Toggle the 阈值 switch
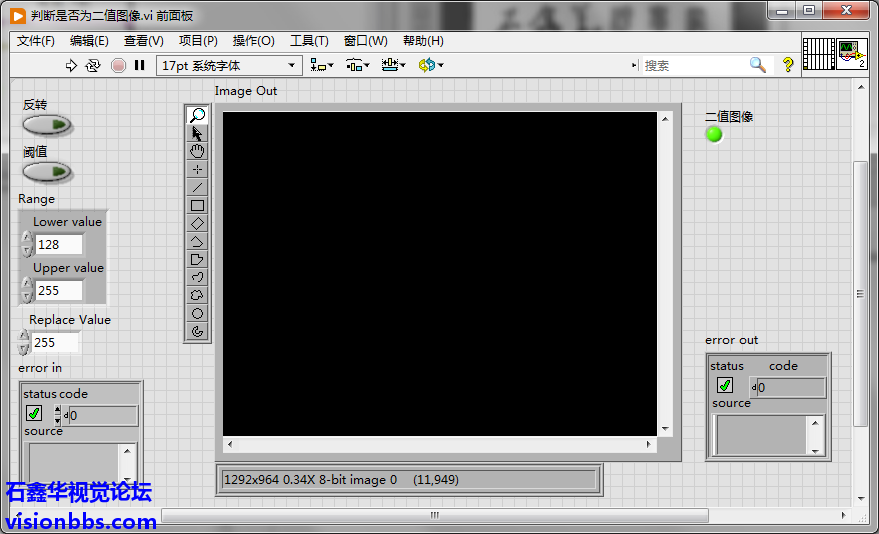 tap(47, 172)
